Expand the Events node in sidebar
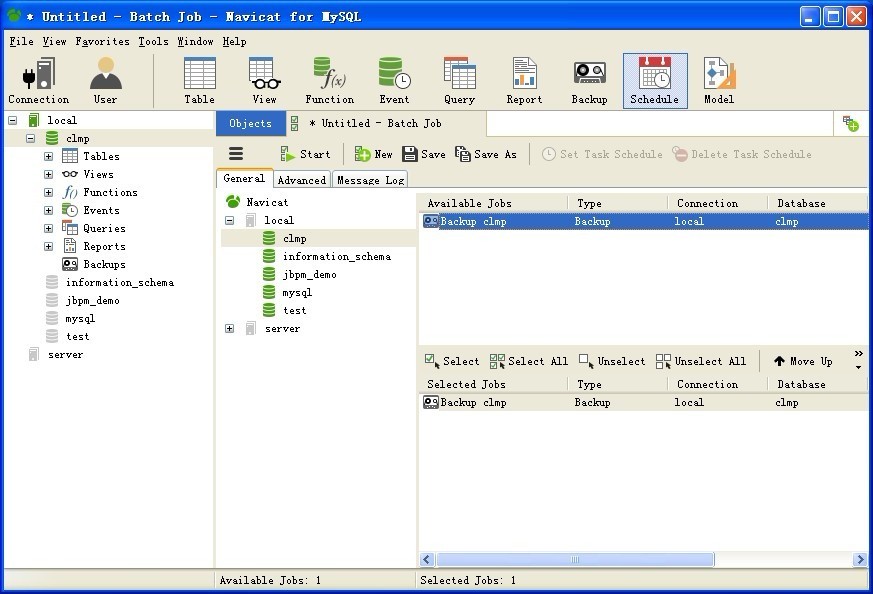The height and width of the screenshot is (594, 873). (x=48, y=210)
